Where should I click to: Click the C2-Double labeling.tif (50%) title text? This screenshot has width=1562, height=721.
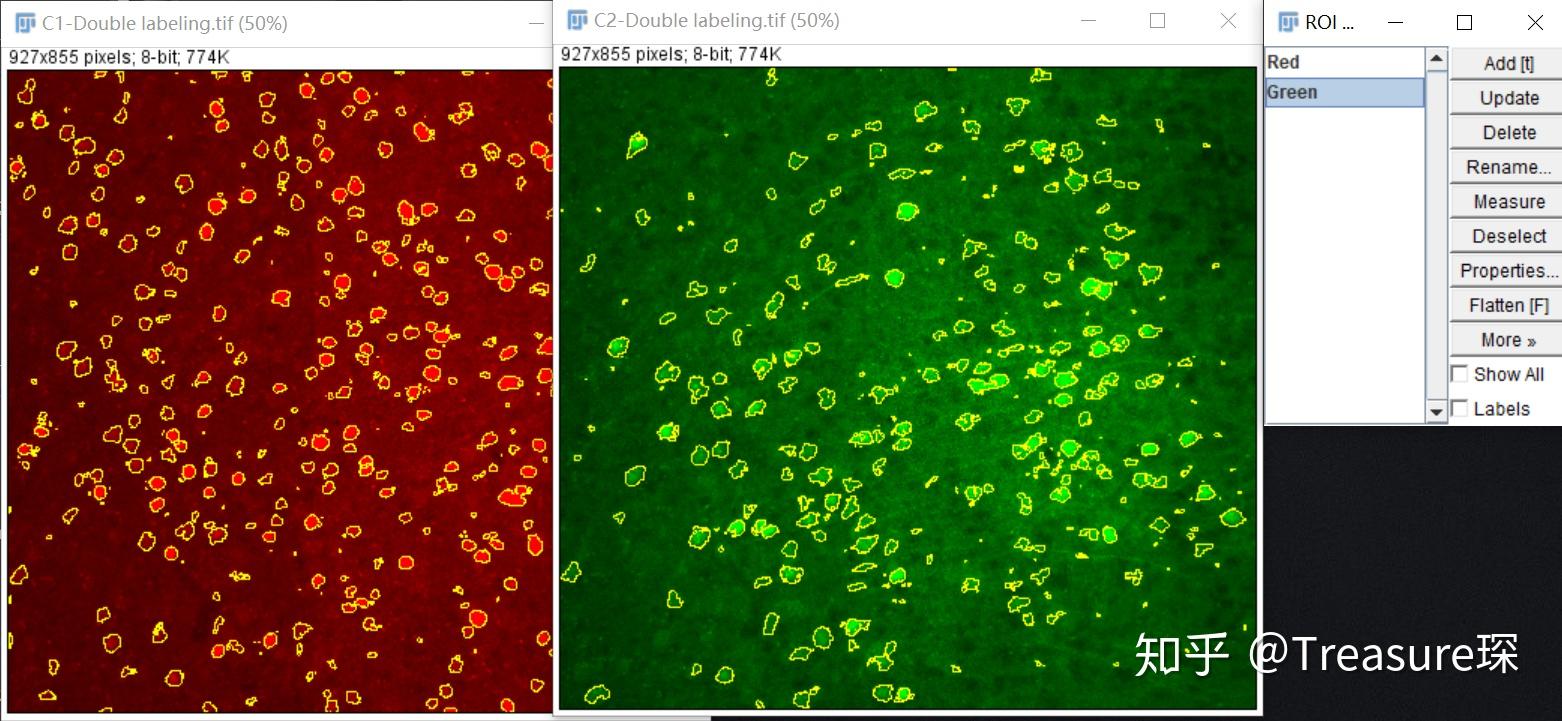click(717, 20)
